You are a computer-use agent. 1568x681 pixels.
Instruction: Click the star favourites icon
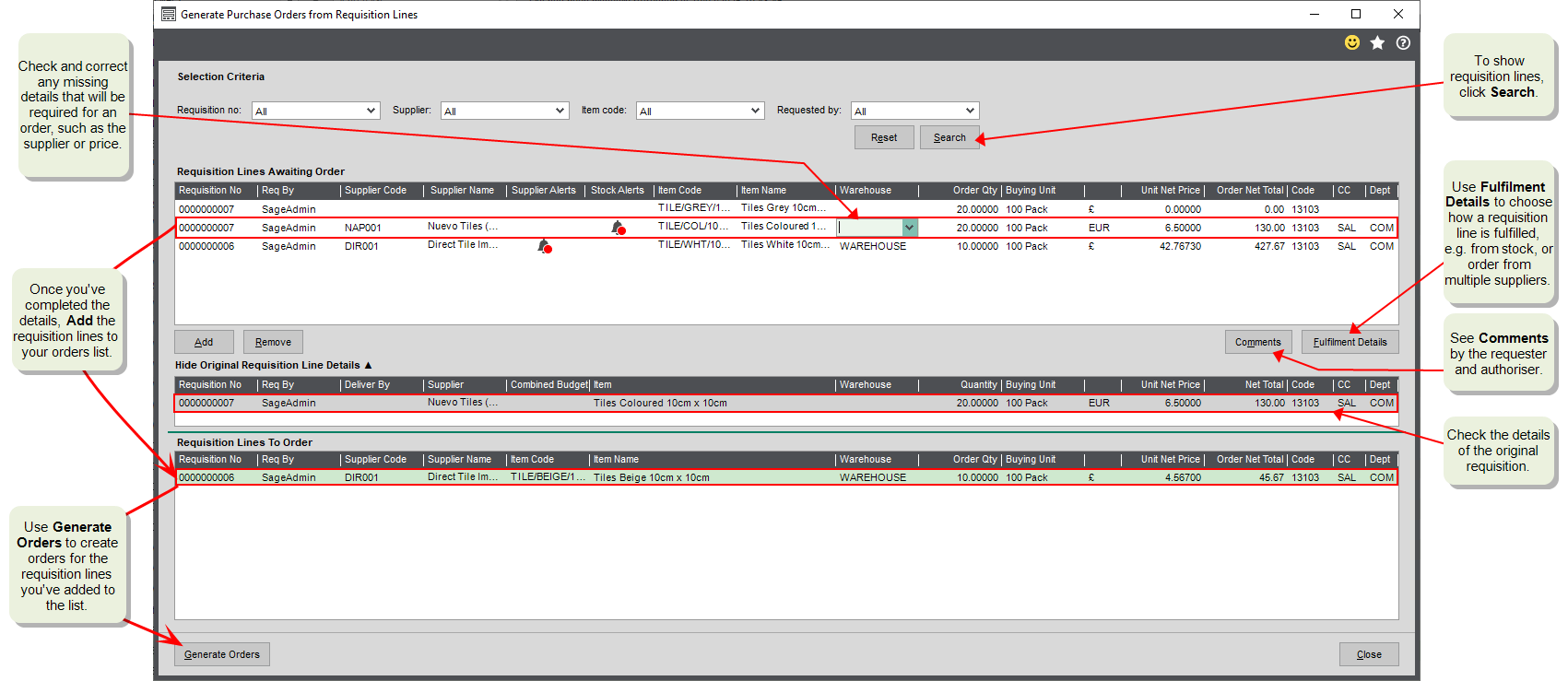point(1377,42)
